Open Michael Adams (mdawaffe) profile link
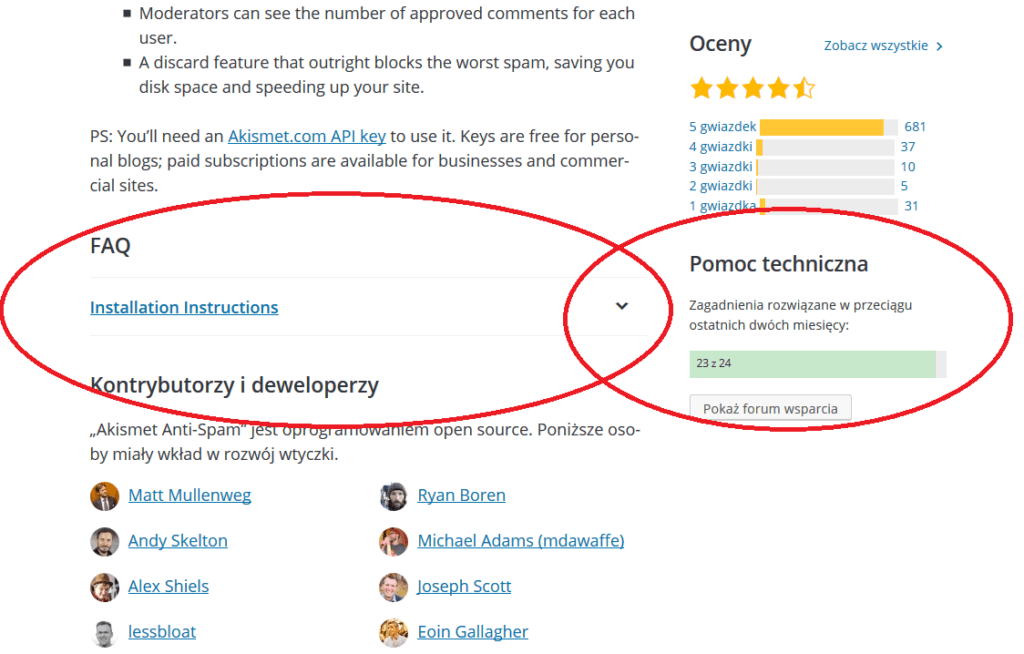Viewport: 1024px width, 654px height. 520,541
